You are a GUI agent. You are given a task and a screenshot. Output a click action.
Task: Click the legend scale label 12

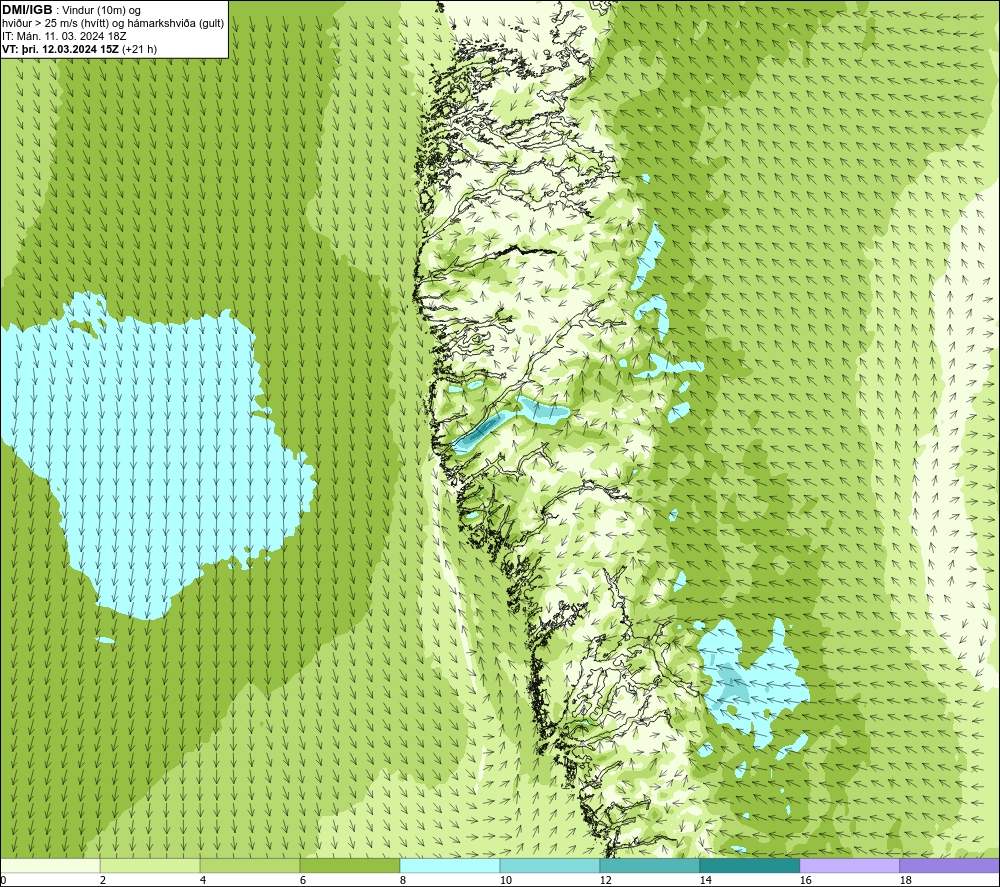click(x=606, y=881)
